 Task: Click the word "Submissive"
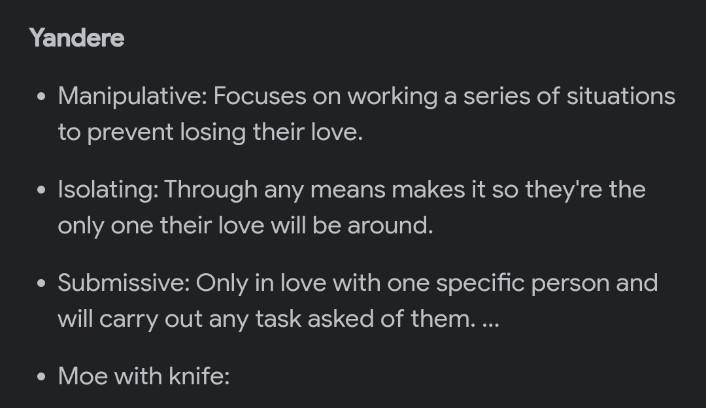click(121, 283)
